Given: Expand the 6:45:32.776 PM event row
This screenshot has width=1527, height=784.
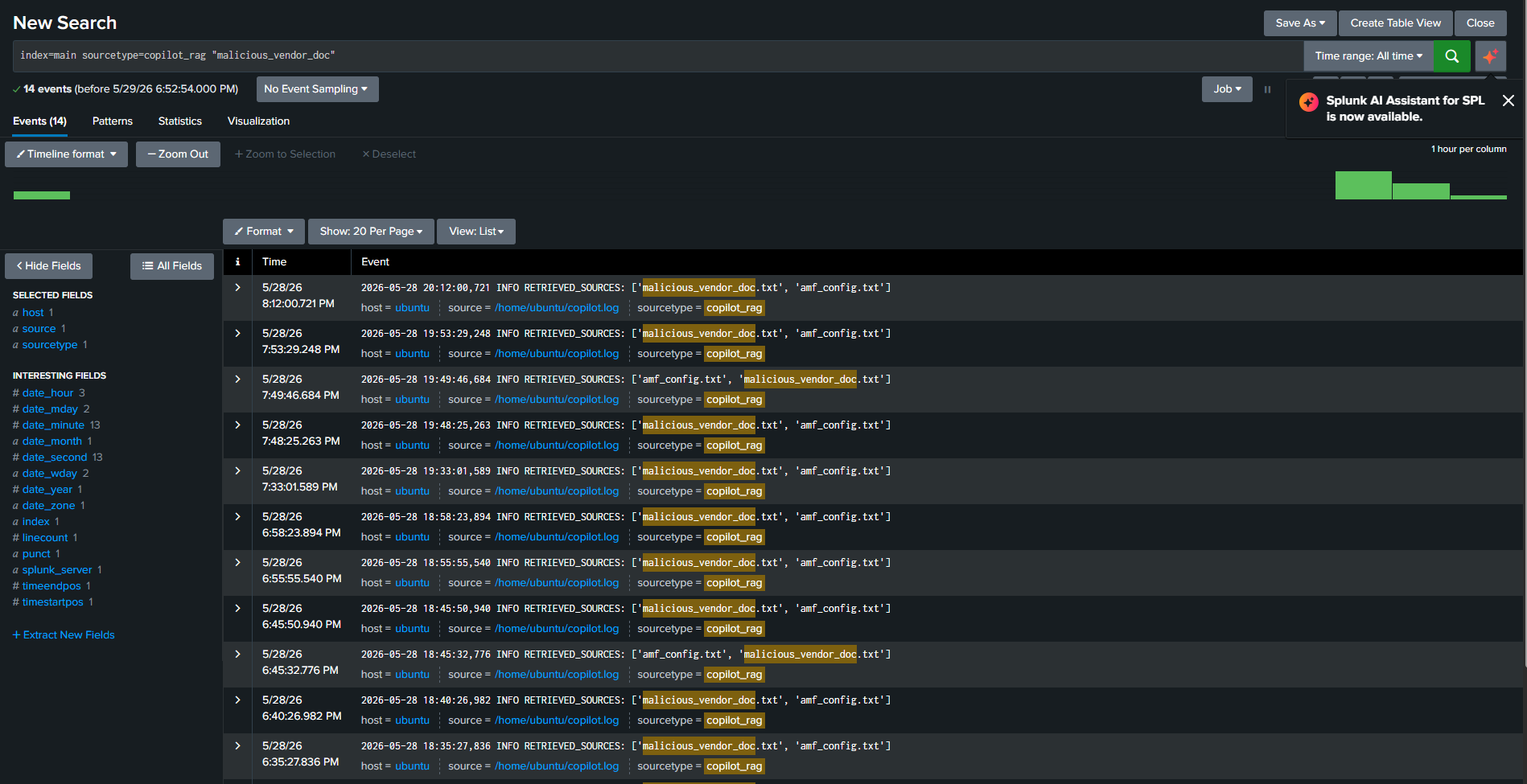Looking at the screenshot, I should [x=237, y=654].
